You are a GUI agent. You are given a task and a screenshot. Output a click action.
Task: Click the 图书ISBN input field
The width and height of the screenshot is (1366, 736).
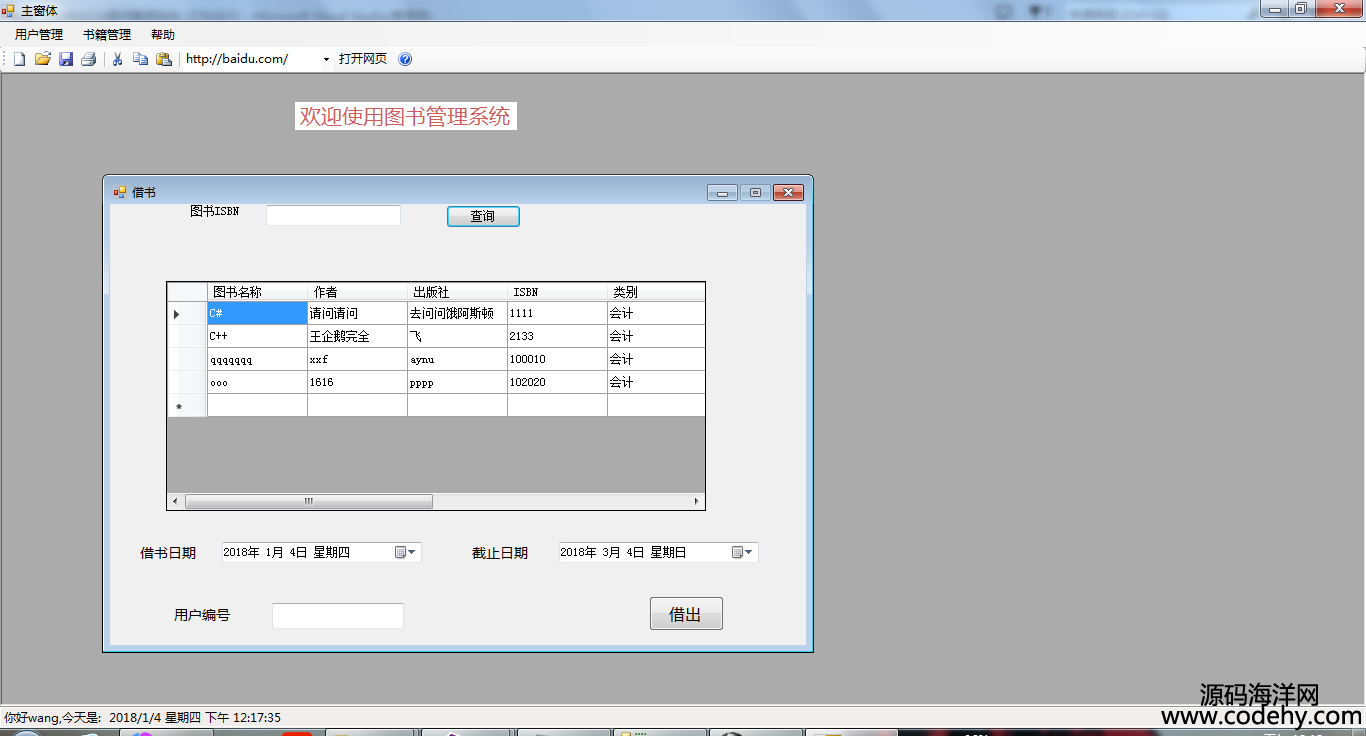333,216
